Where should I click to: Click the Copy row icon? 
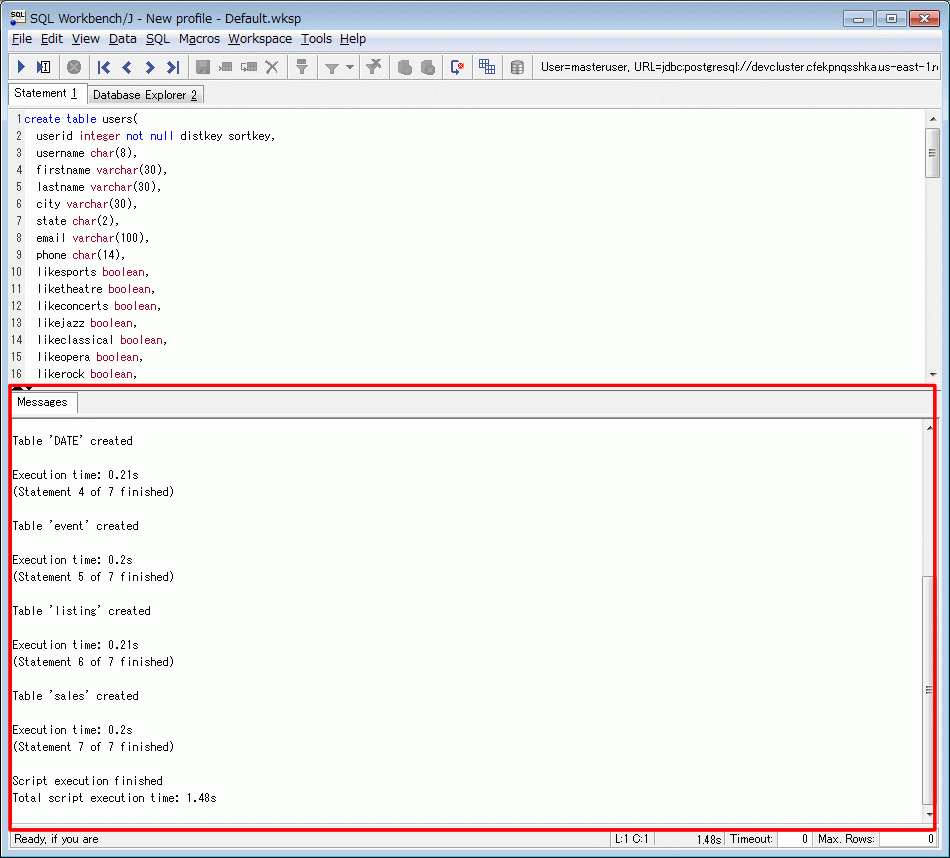coord(249,67)
